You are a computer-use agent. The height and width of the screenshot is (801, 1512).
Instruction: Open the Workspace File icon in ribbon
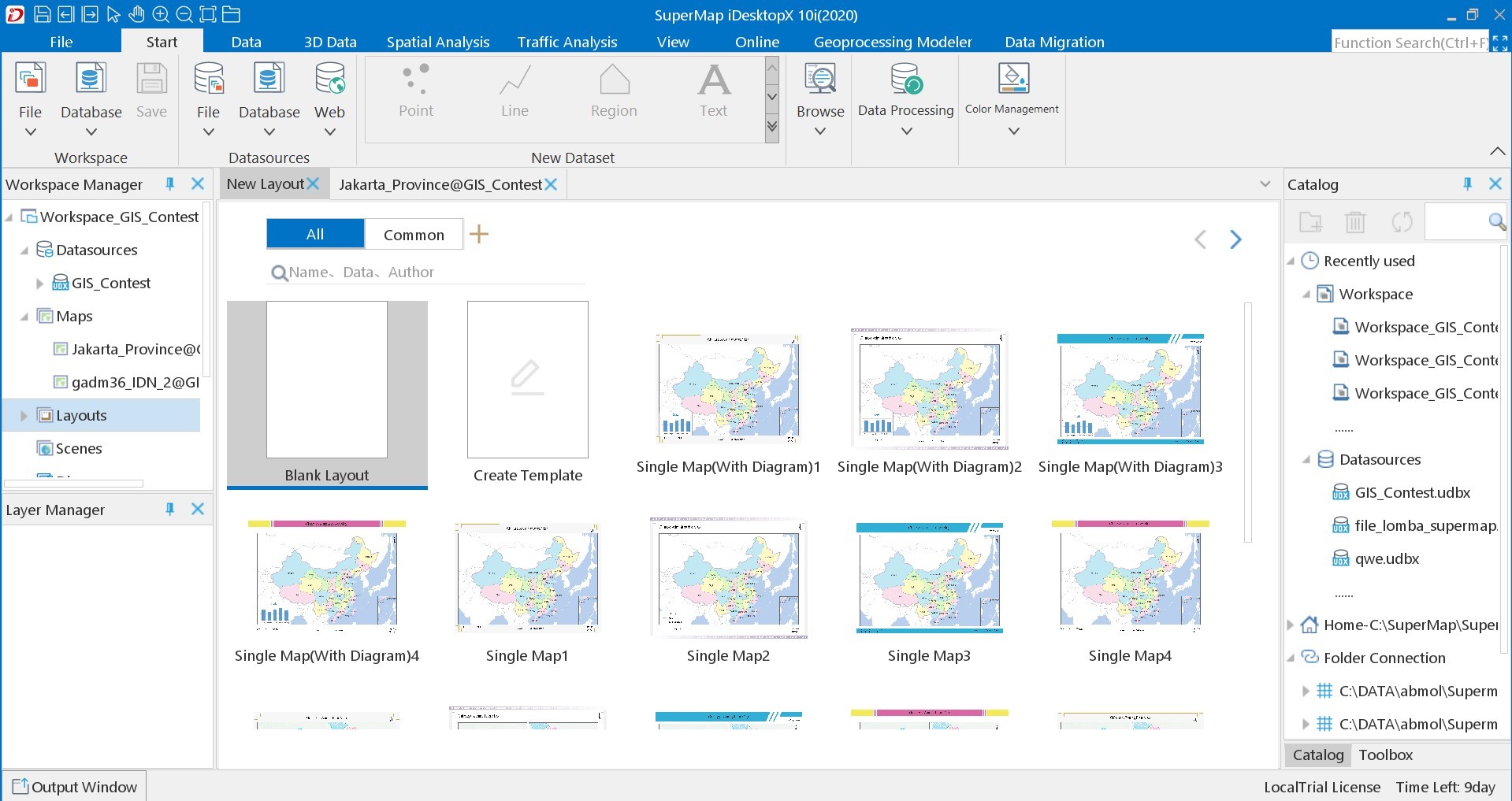pyautogui.click(x=30, y=80)
